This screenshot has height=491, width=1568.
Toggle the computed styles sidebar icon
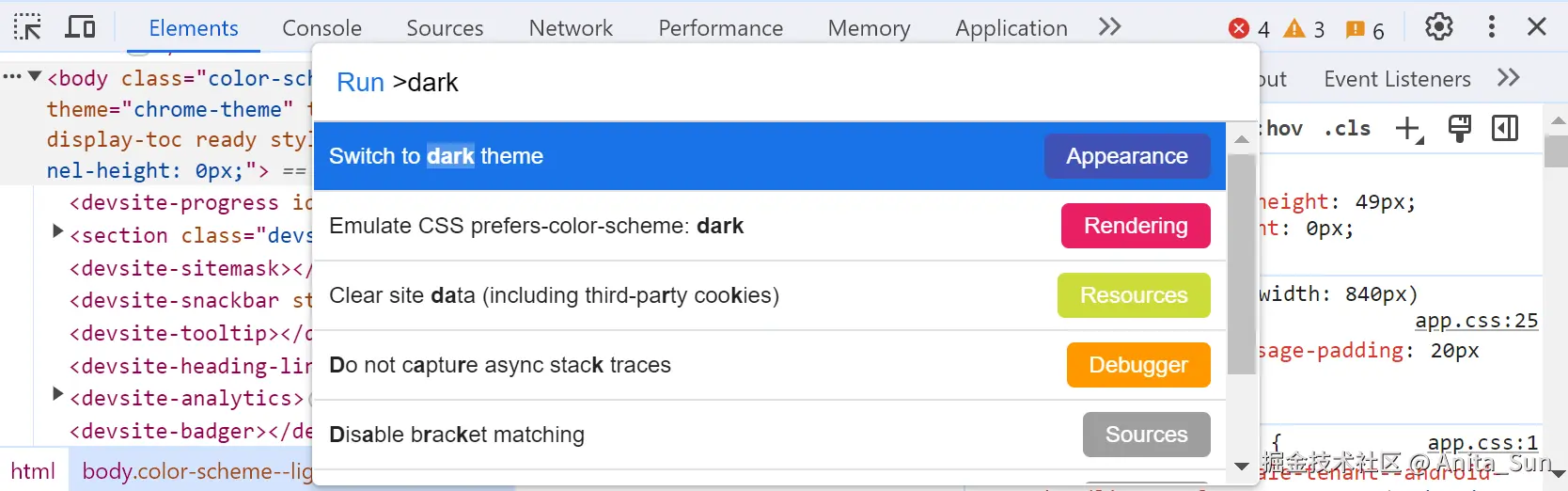click(1505, 129)
